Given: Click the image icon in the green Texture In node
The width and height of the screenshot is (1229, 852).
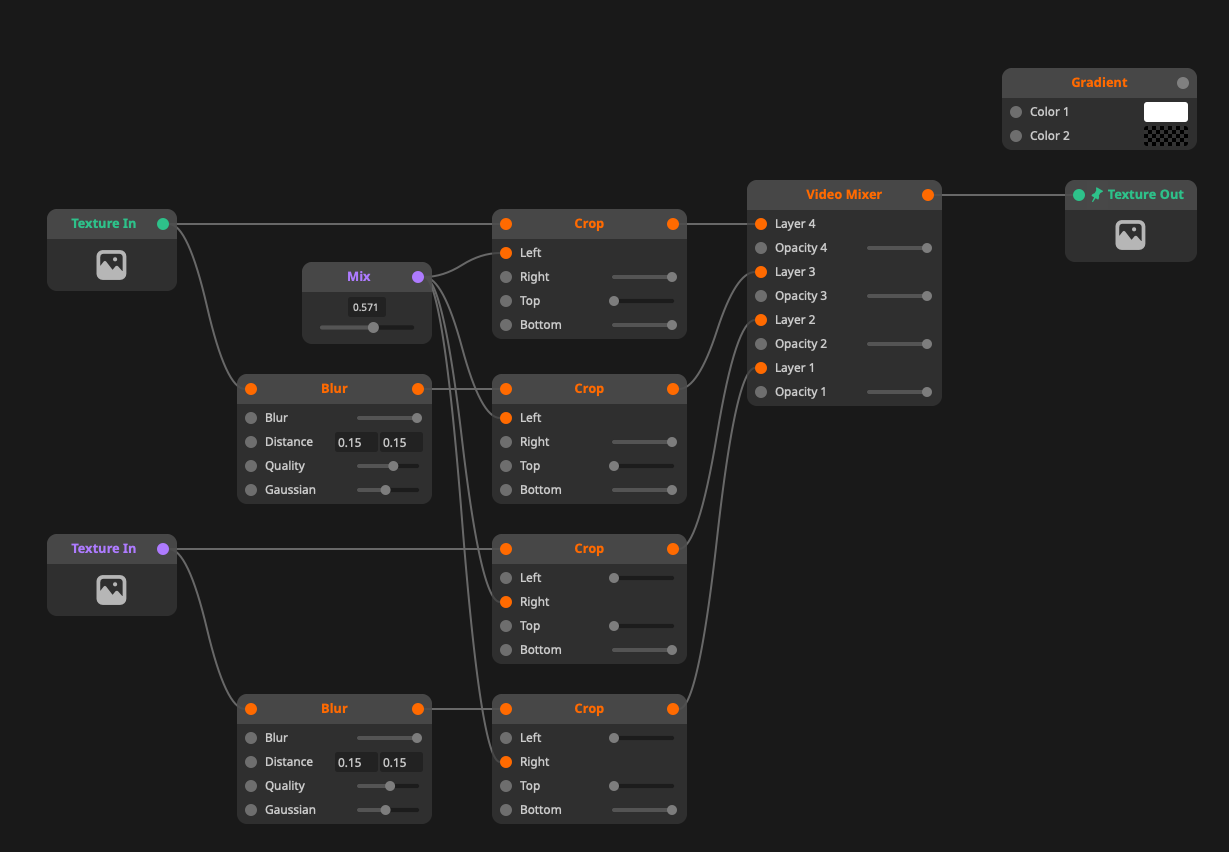Looking at the screenshot, I should click(111, 265).
